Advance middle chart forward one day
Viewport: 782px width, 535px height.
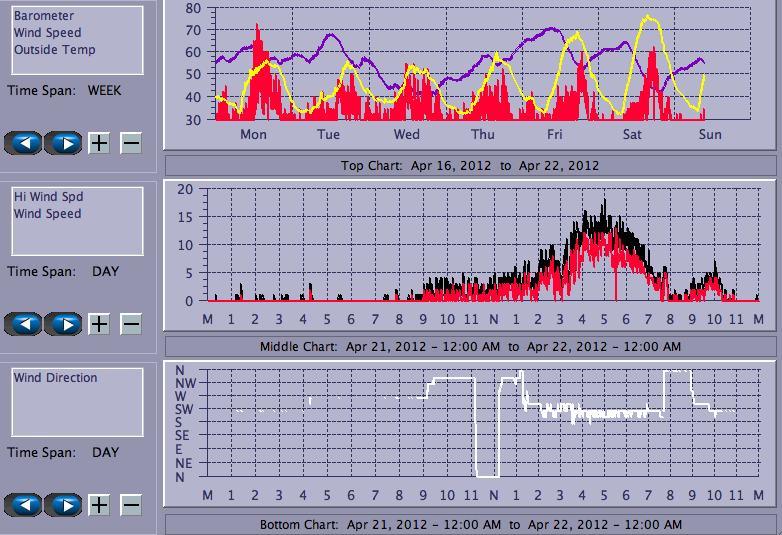tap(63, 324)
